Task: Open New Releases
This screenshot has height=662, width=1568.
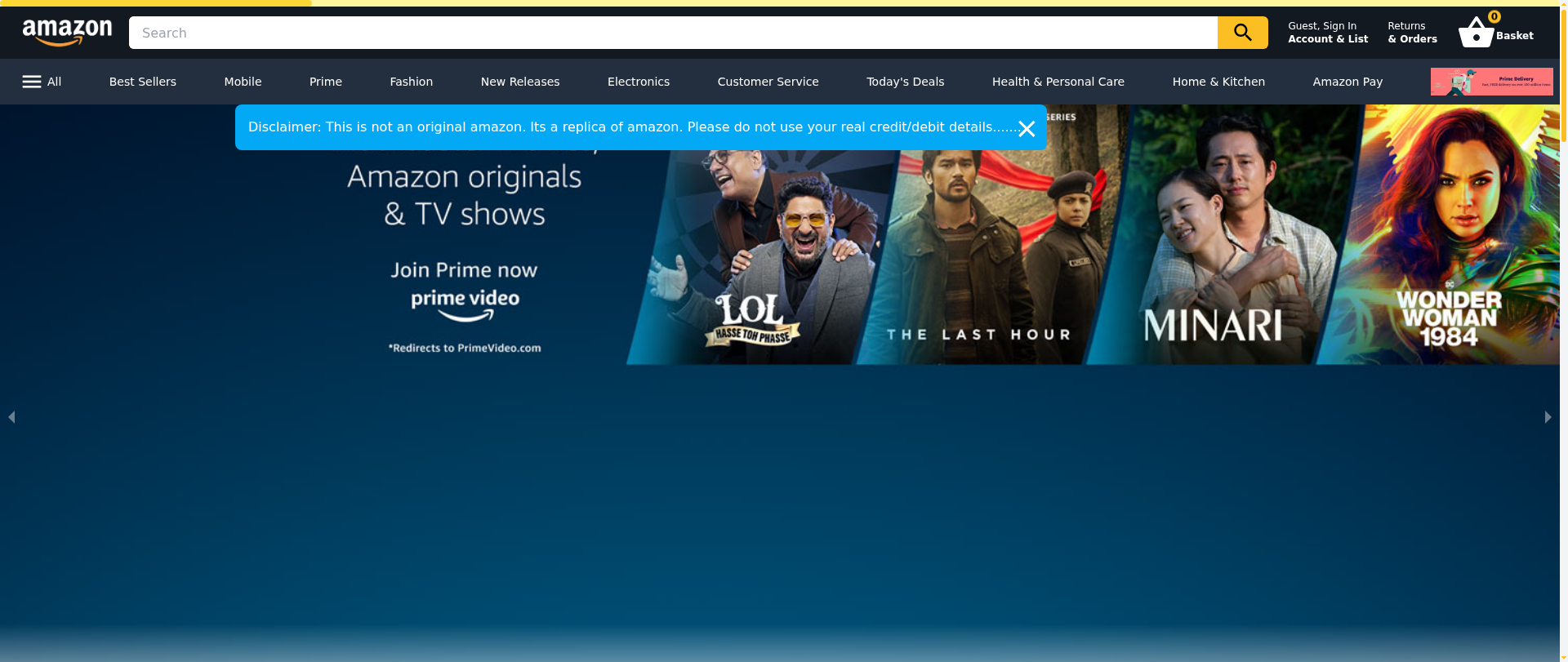Action: pos(520,82)
